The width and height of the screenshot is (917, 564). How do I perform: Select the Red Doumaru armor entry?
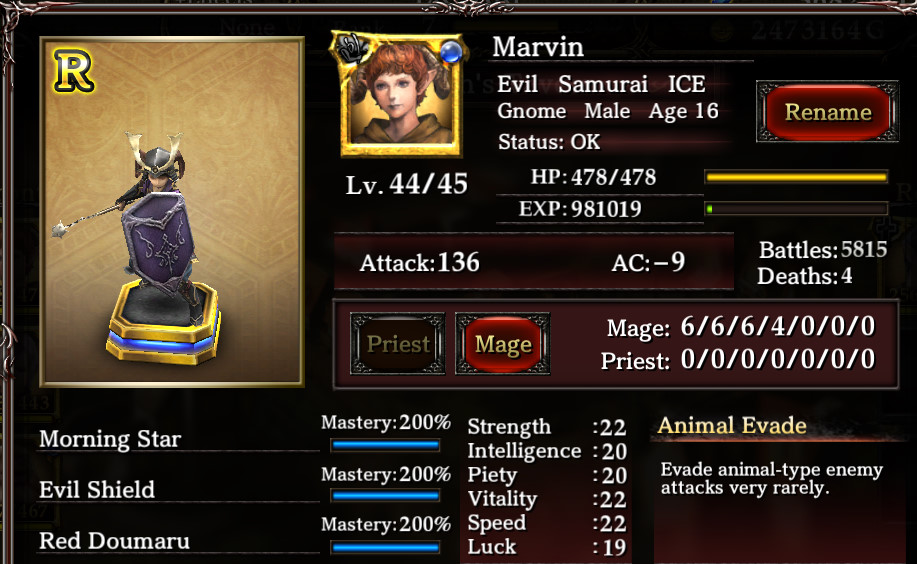tap(115, 541)
